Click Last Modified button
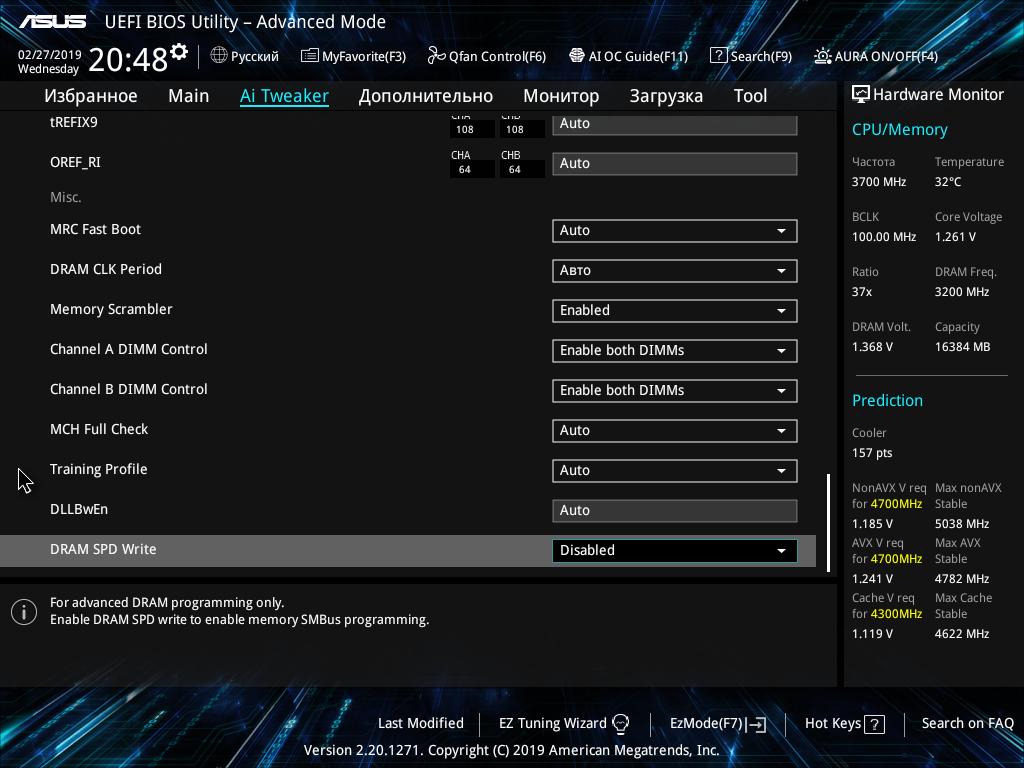The height and width of the screenshot is (768, 1024). (421, 724)
